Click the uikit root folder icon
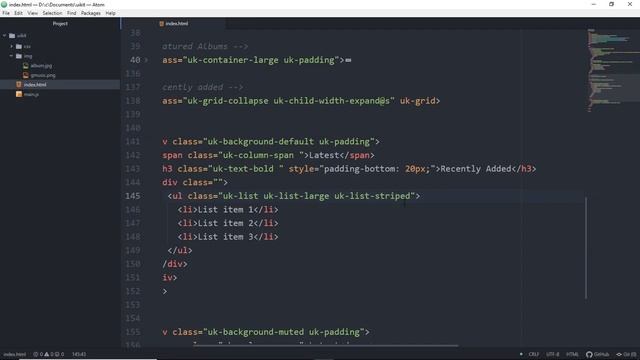The height and width of the screenshot is (360, 640). click(12, 36)
